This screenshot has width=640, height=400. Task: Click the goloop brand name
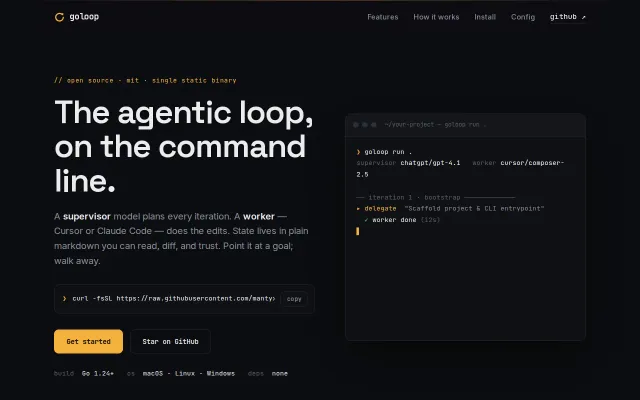click(x=84, y=17)
